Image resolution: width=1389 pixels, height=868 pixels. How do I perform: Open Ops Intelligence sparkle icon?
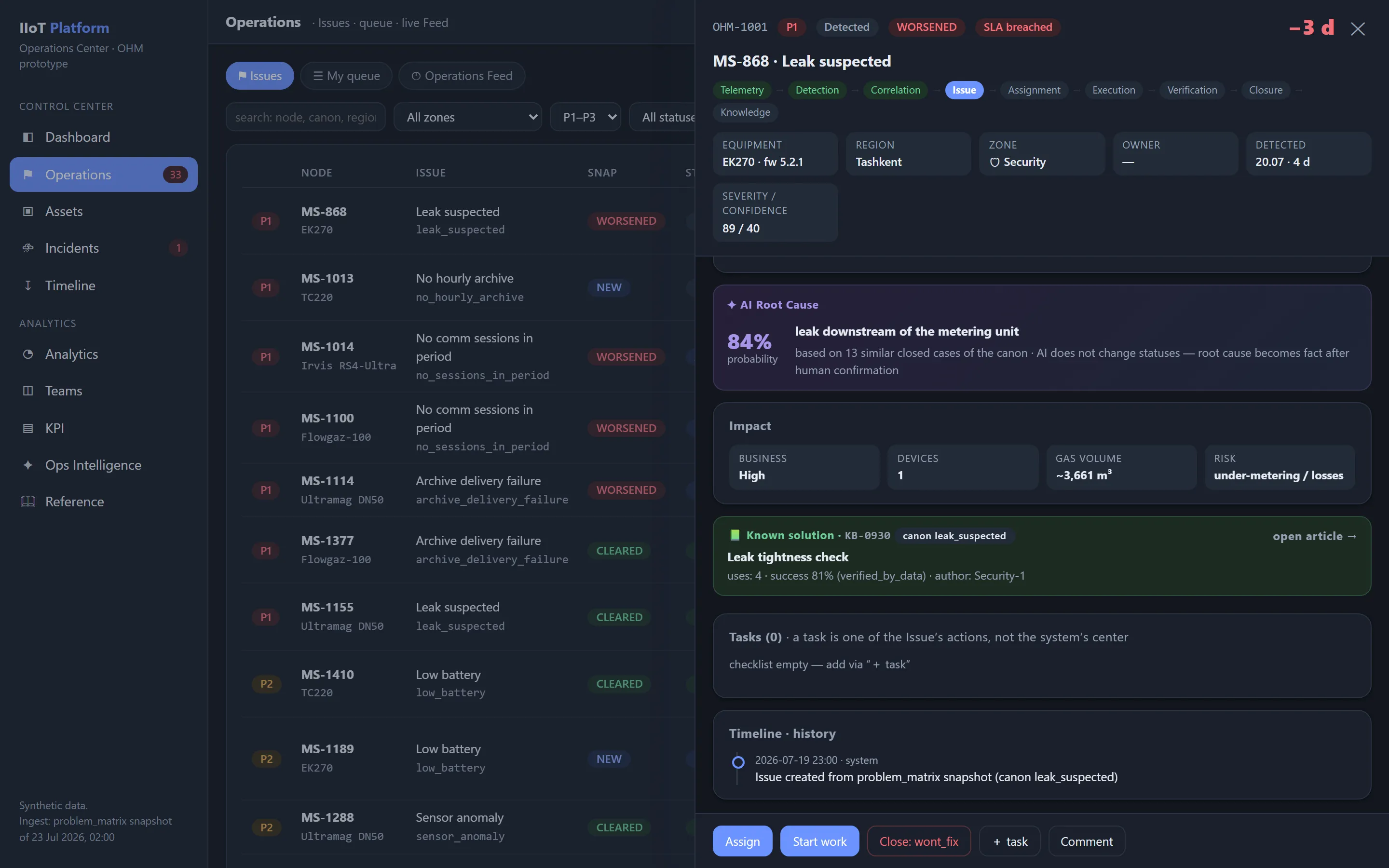pos(27,465)
